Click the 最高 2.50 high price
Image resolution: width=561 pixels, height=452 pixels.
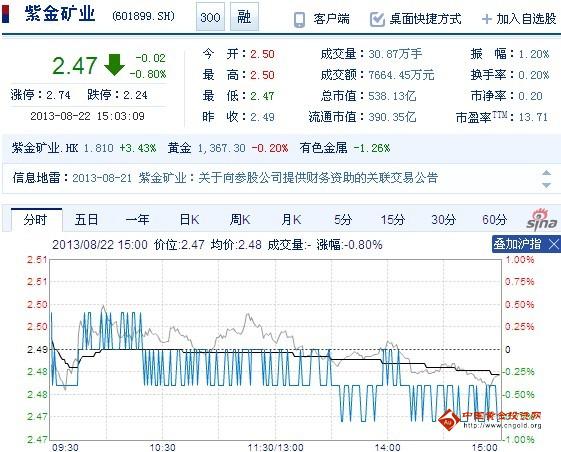click(x=262, y=75)
